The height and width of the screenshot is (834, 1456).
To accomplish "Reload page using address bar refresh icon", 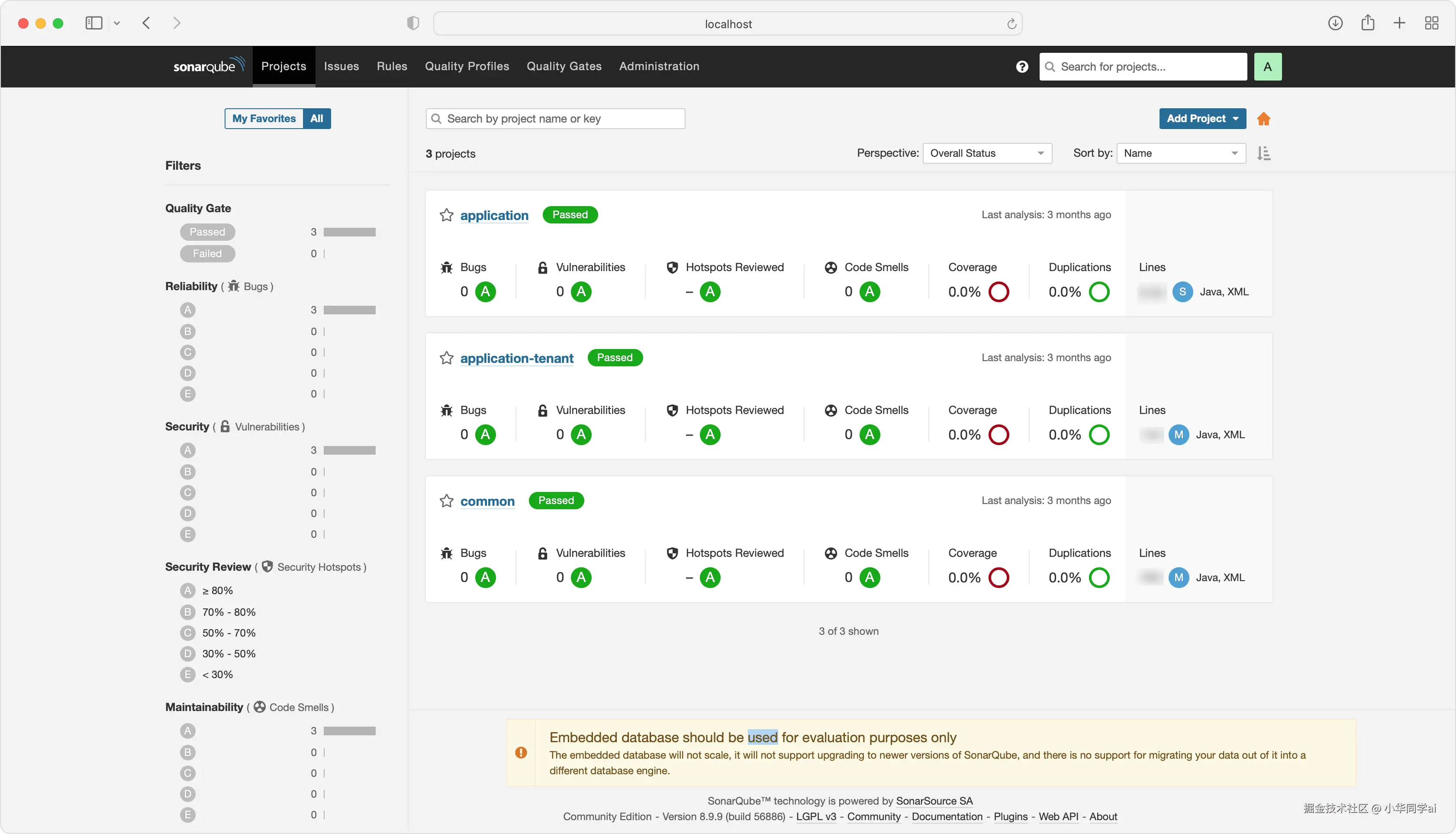I will pyautogui.click(x=1011, y=24).
